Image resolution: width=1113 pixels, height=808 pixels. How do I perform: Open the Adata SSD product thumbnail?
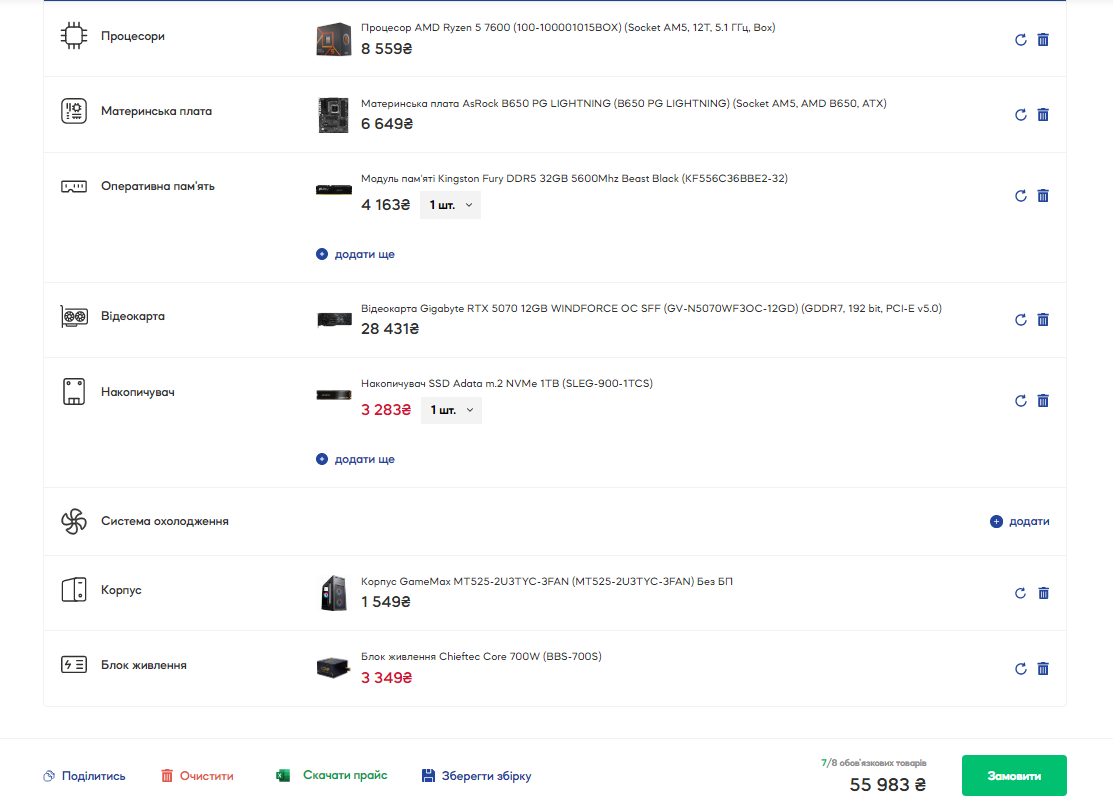point(334,395)
